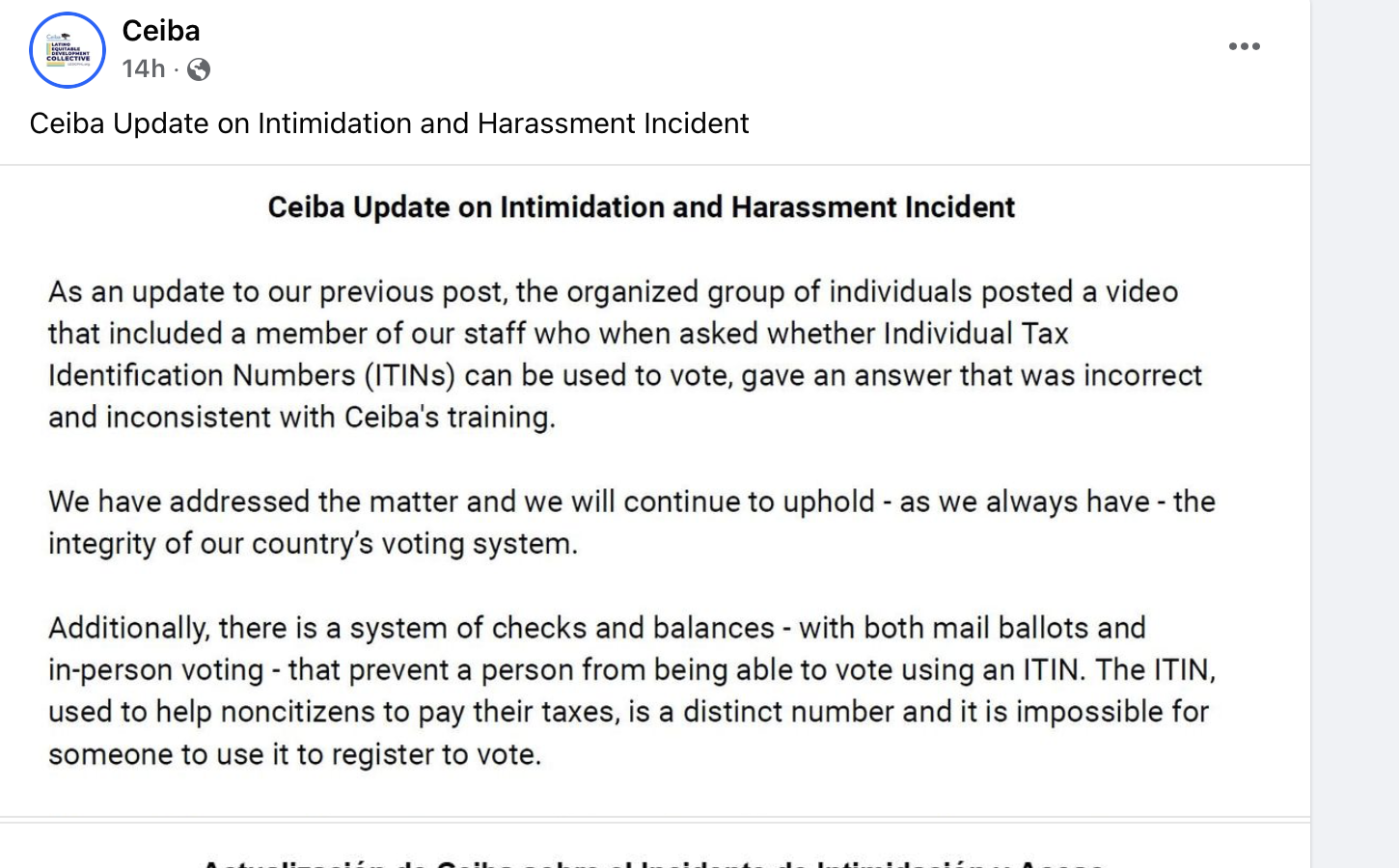The width and height of the screenshot is (1399, 868).
Task: Click the globe Public audience icon
Action: (x=199, y=69)
